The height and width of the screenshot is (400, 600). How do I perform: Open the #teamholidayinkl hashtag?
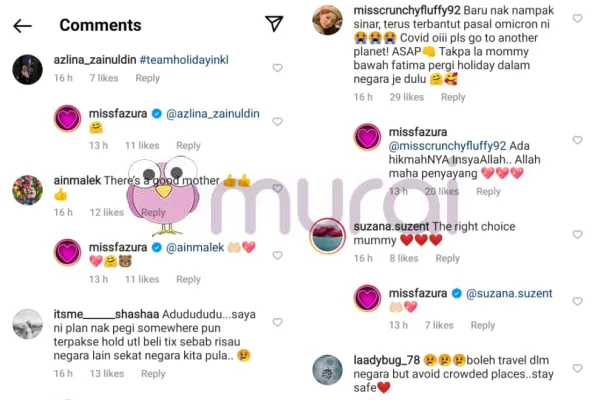pos(184,60)
